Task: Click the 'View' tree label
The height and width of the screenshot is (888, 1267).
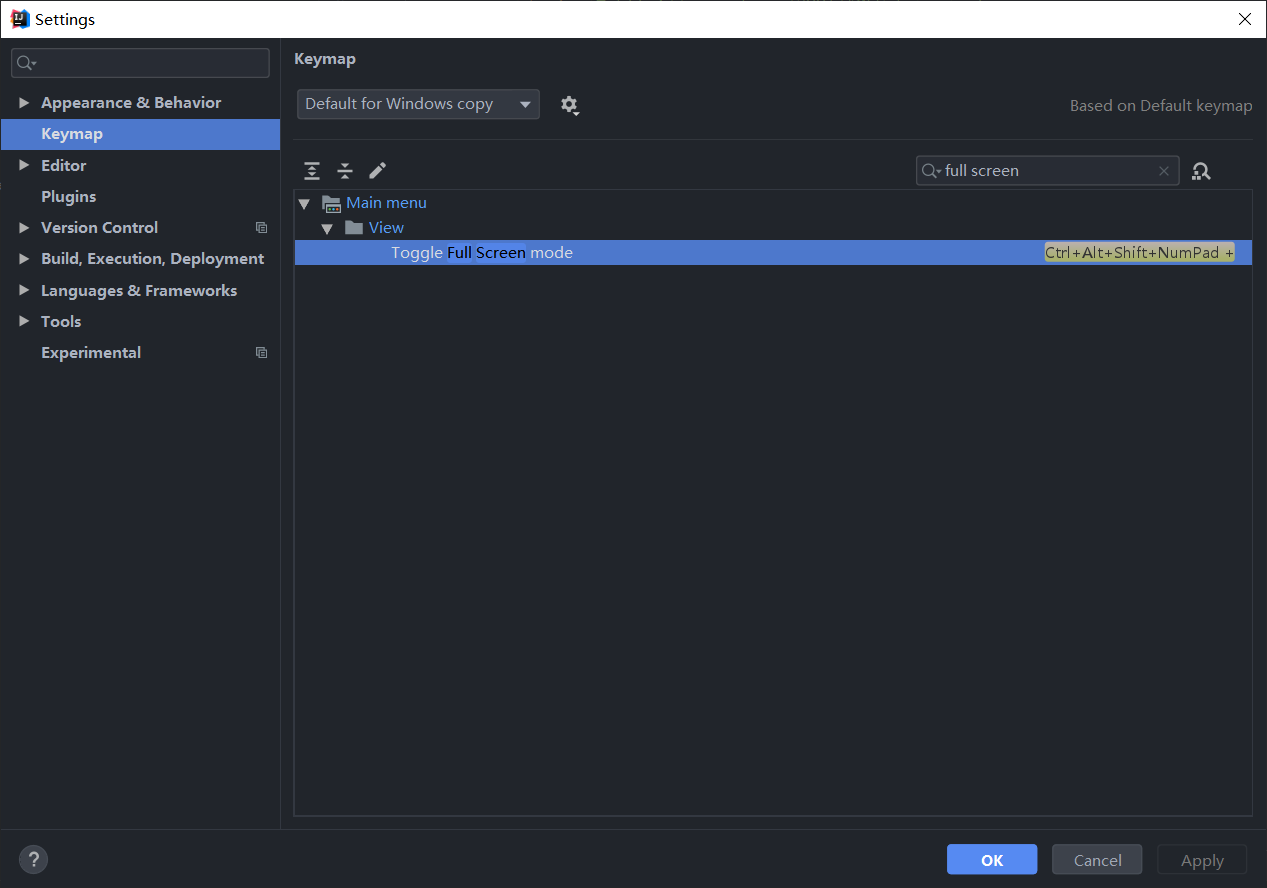Action: (x=387, y=228)
